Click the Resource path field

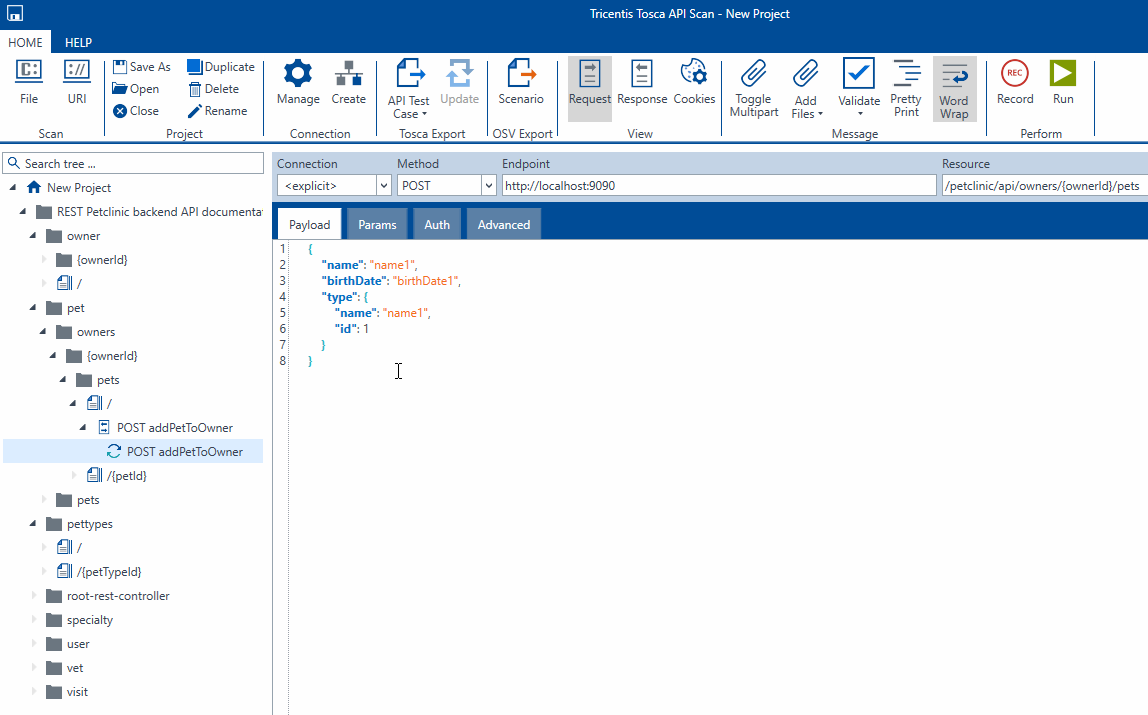(1045, 185)
